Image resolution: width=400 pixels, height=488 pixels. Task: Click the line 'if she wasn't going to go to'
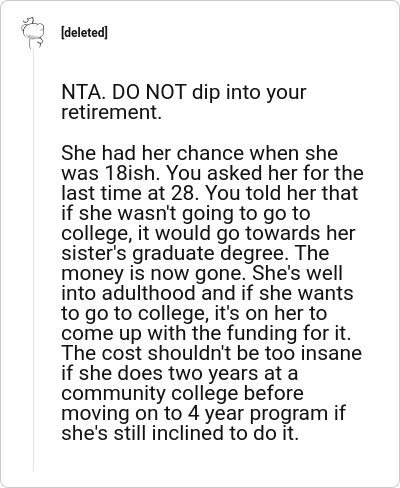[x=186, y=213]
